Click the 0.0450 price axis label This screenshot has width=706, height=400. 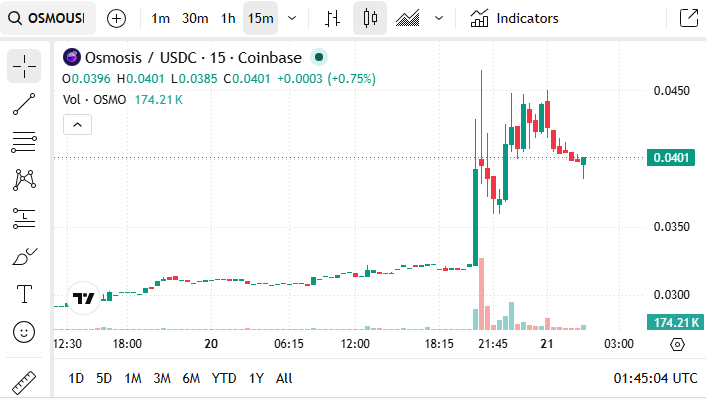coord(671,91)
